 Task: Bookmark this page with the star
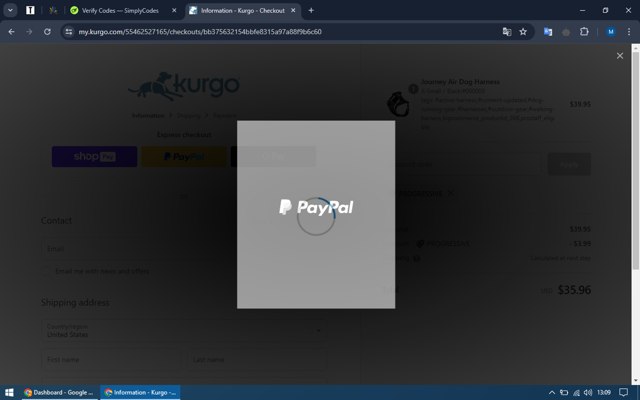523,32
